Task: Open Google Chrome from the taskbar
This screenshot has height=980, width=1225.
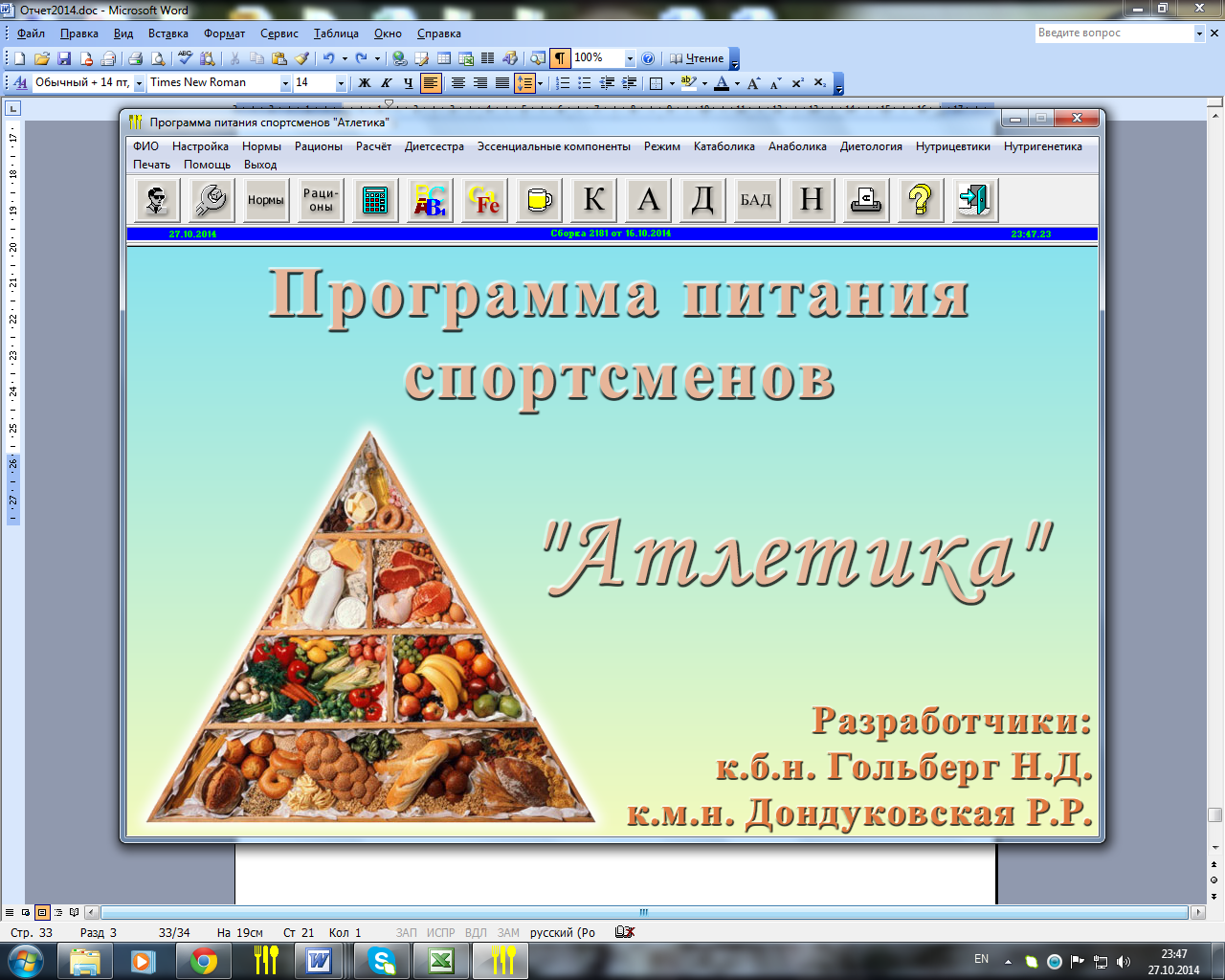Action: (x=203, y=960)
